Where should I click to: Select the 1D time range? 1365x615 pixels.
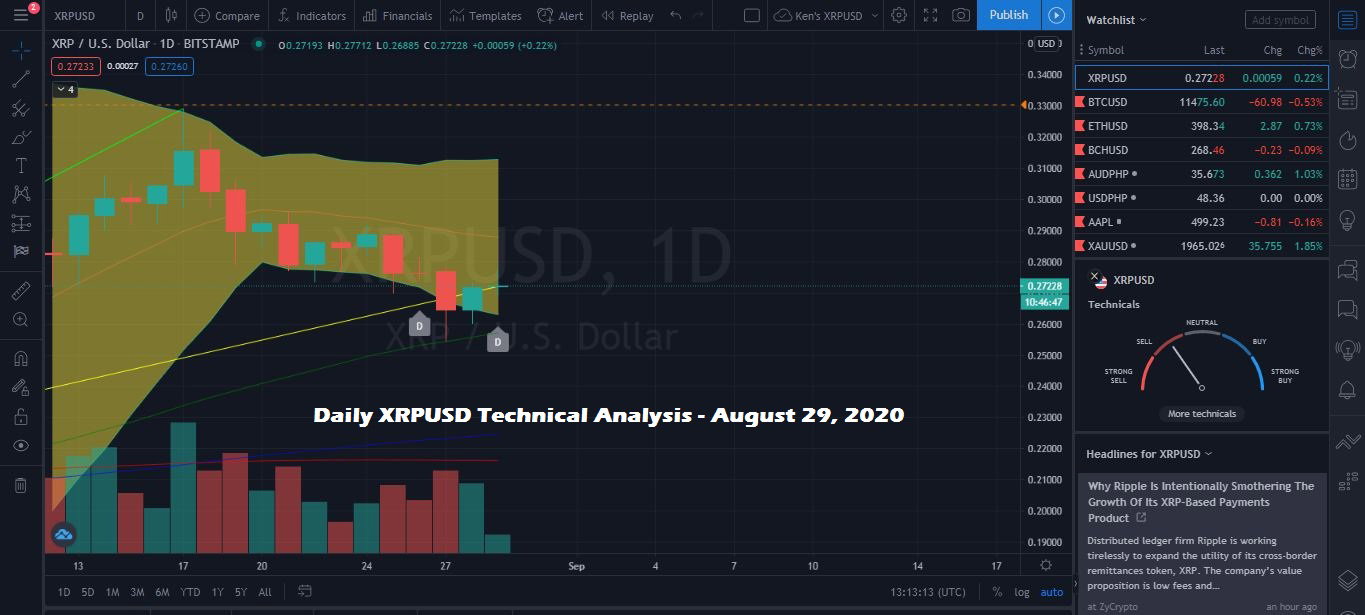click(x=64, y=592)
